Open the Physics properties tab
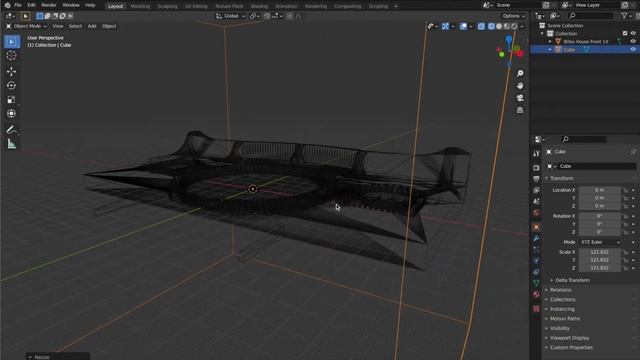Image resolution: width=640 pixels, height=360 pixels. pyautogui.click(x=536, y=260)
